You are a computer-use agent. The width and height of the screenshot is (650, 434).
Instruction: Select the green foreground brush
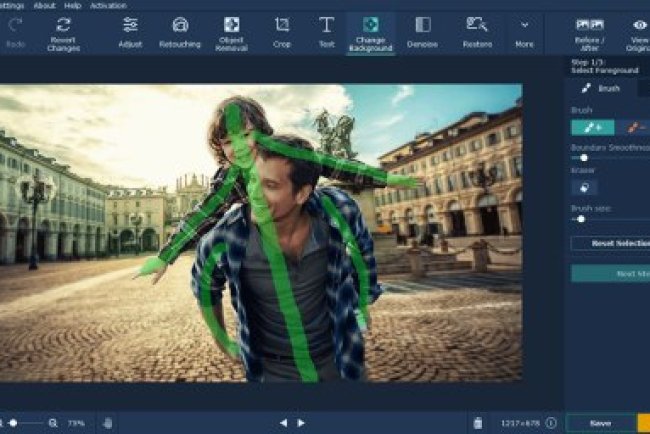pyautogui.click(x=592, y=127)
